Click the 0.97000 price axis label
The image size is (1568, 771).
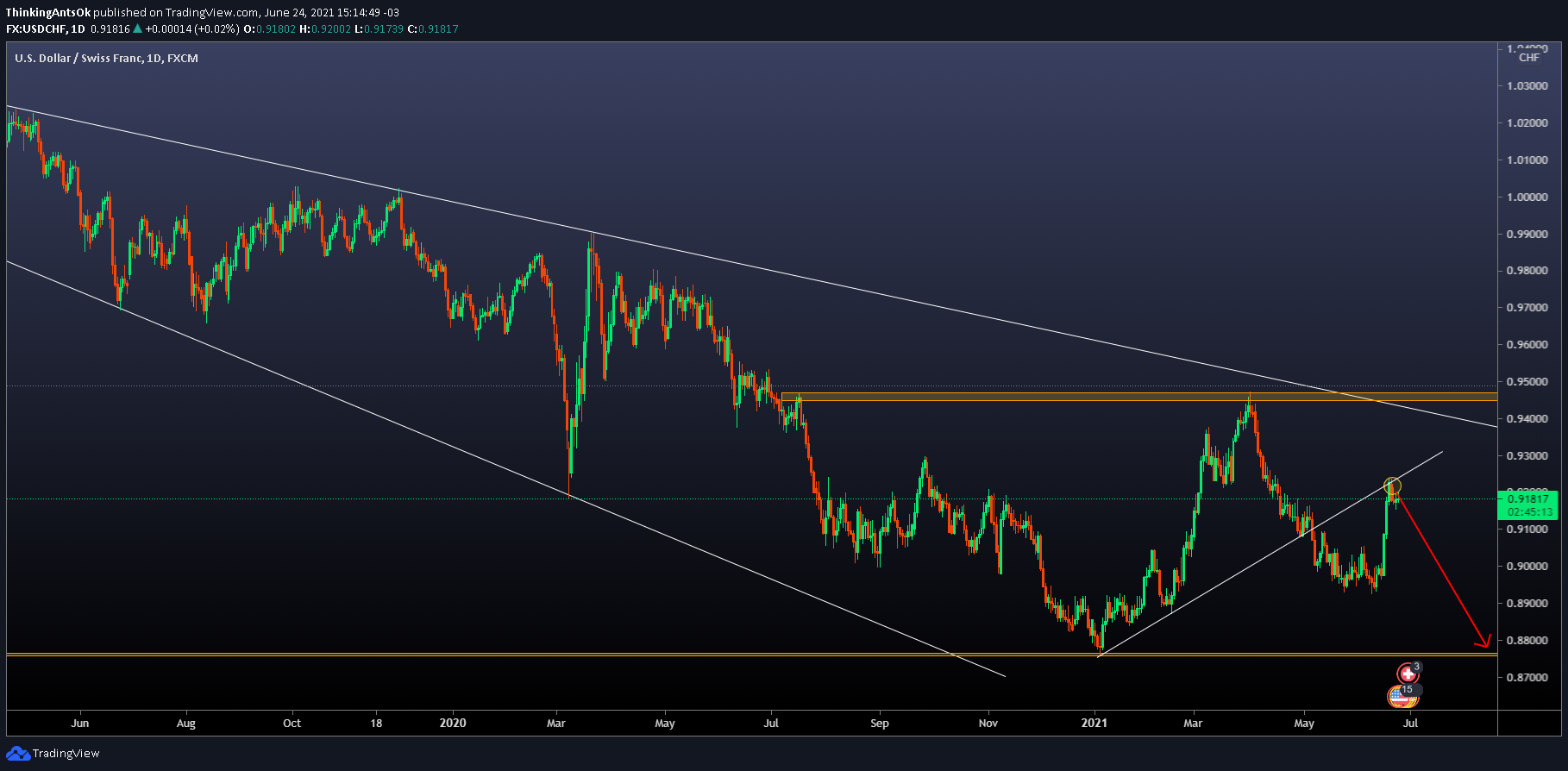point(1527,308)
